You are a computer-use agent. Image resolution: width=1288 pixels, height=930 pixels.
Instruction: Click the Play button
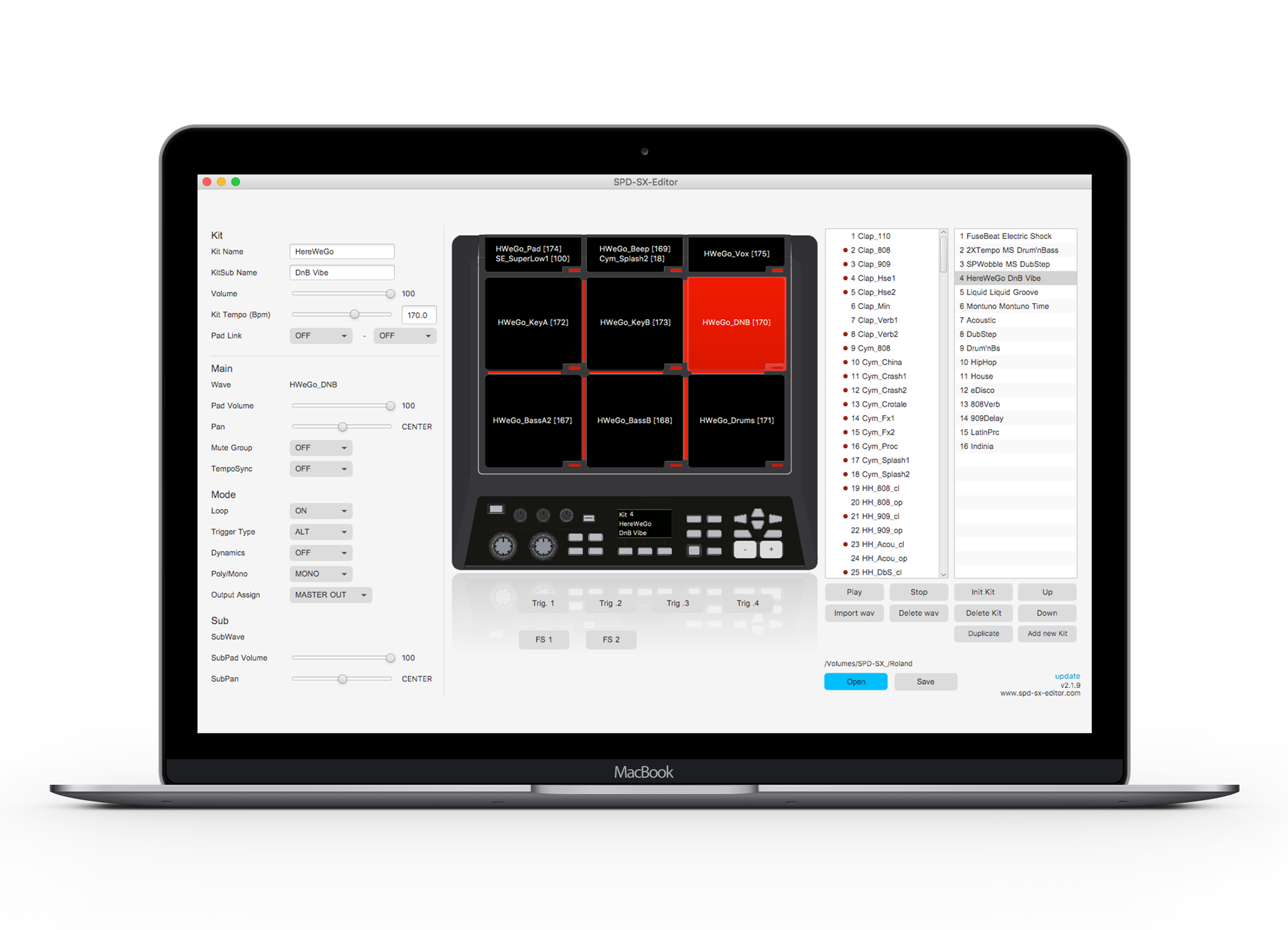(855, 592)
